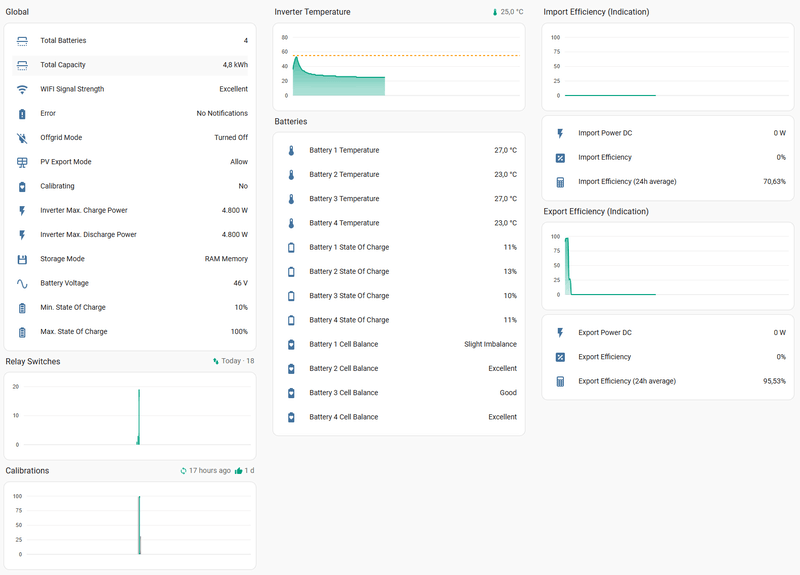This screenshot has height=575, width=800.
Task: Click the Relay Switches graph spike
Action: (138, 416)
